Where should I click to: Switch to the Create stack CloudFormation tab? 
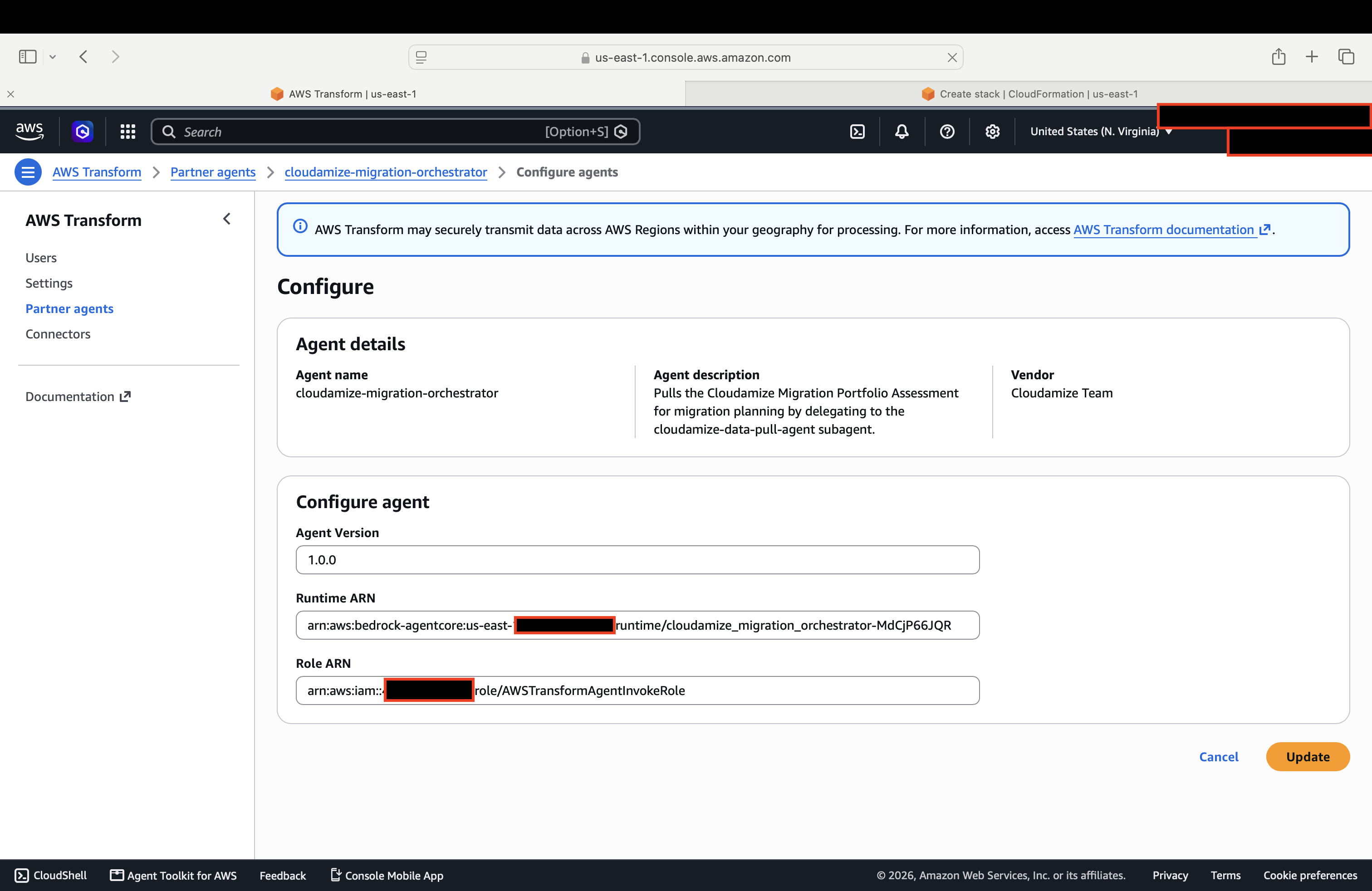click(x=1029, y=94)
